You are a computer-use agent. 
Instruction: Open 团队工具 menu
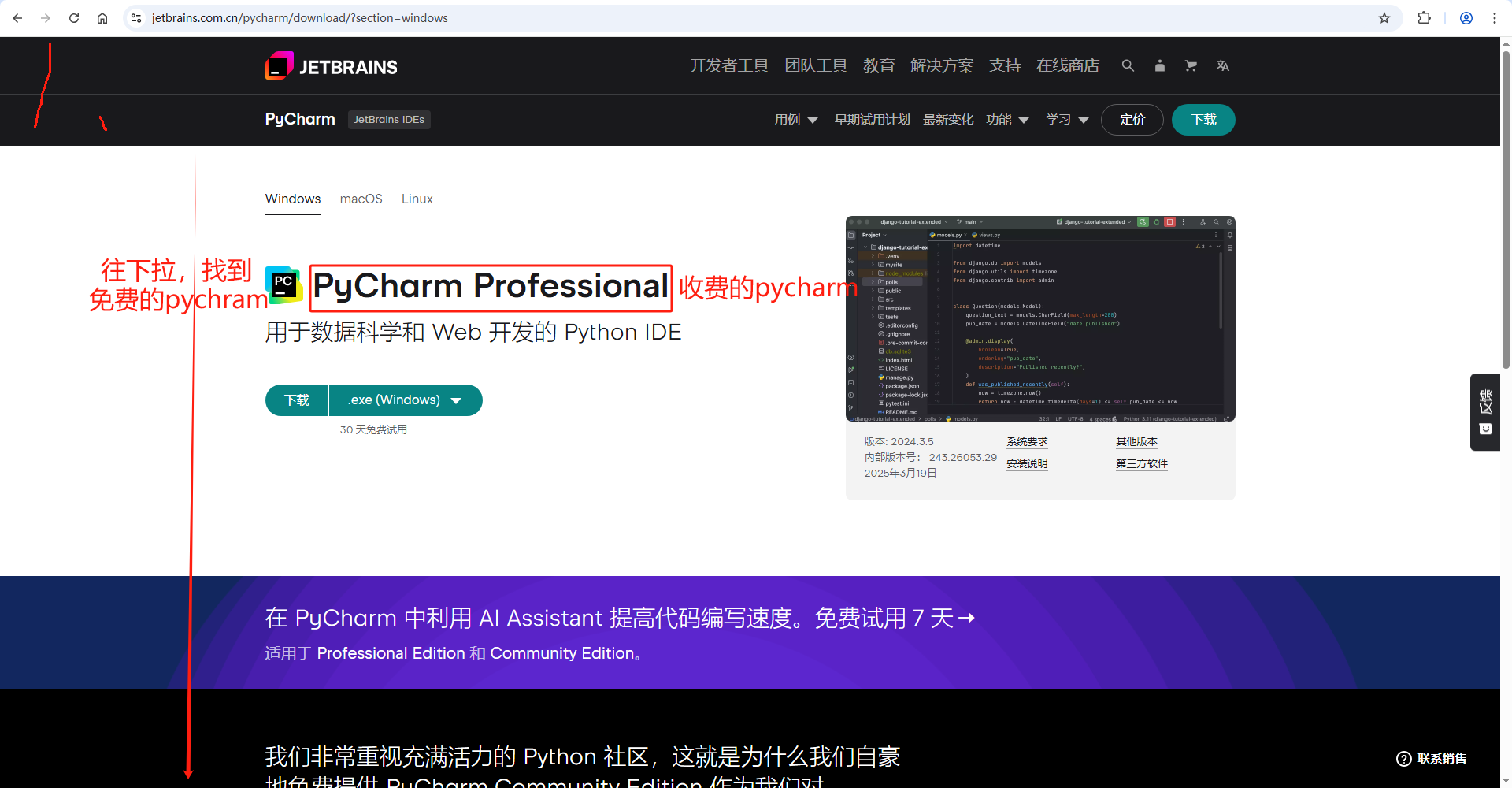[816, 65]
